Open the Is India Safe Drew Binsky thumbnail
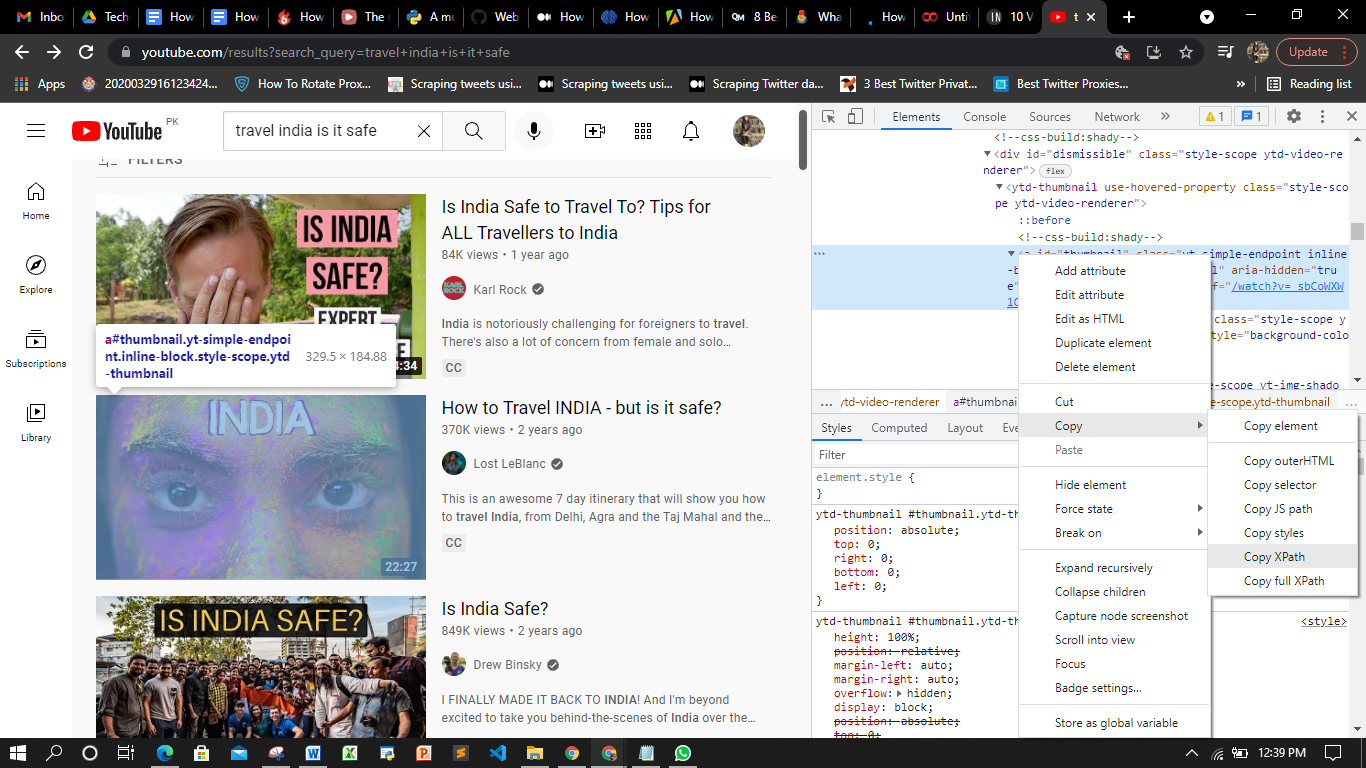 (x=261, y=667)
